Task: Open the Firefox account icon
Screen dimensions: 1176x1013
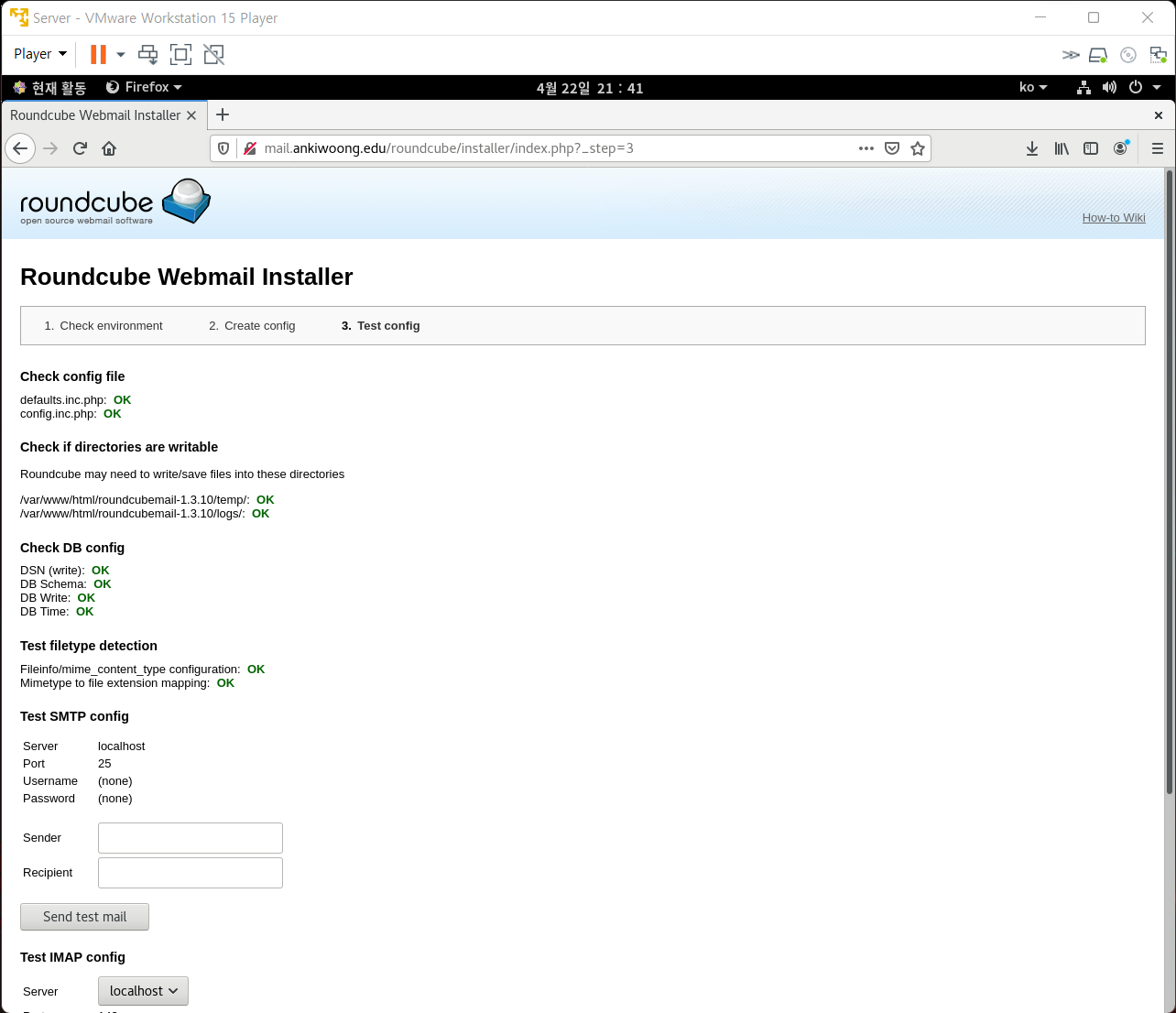Action: (1120, 148)
